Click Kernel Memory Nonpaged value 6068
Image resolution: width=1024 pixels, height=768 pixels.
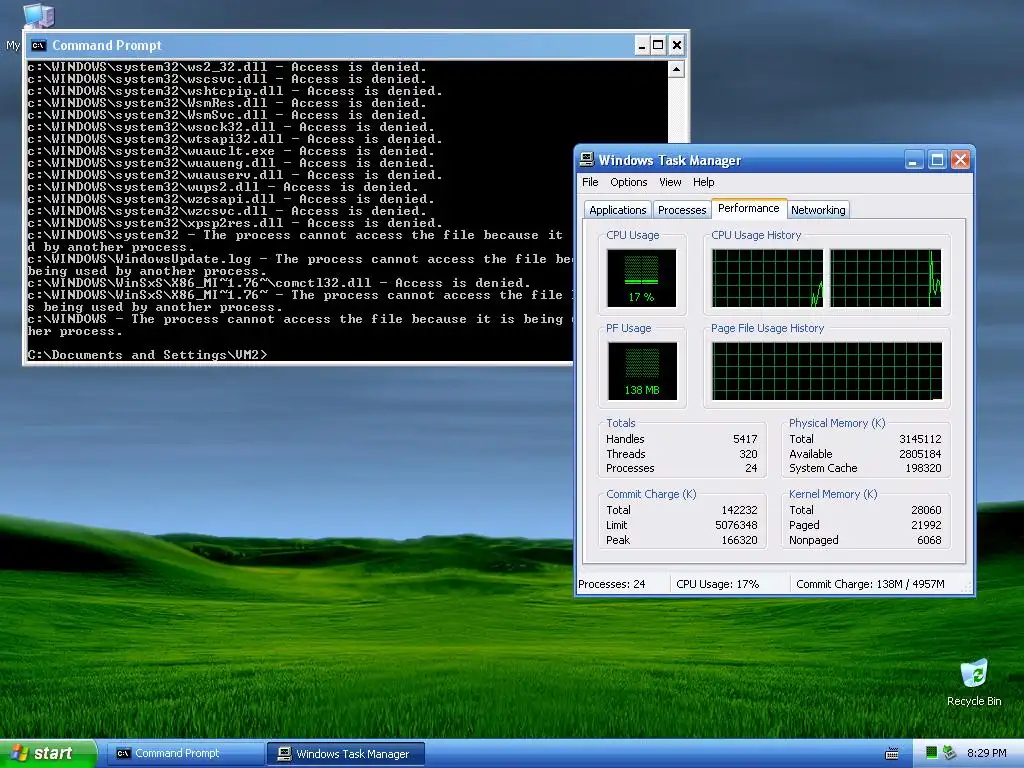click(929, 540)
